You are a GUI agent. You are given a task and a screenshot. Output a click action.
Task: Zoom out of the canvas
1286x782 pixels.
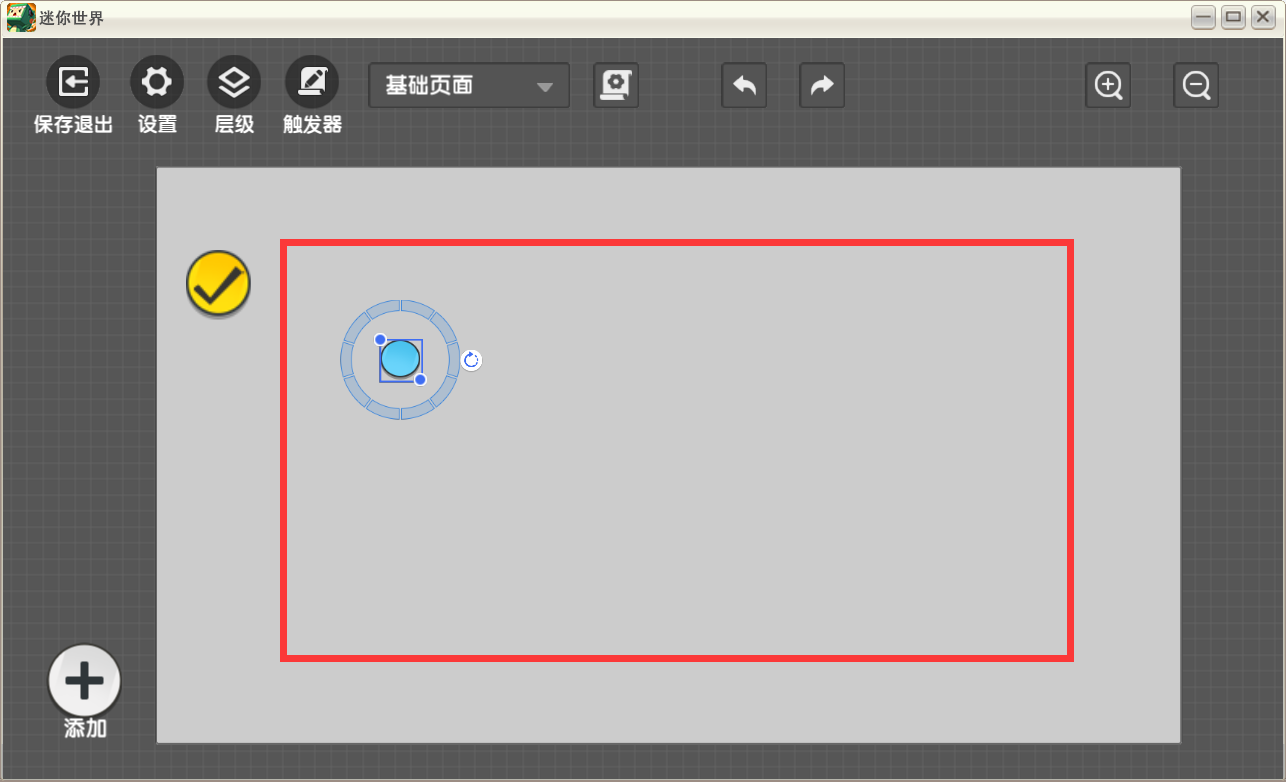[1196, 85]
